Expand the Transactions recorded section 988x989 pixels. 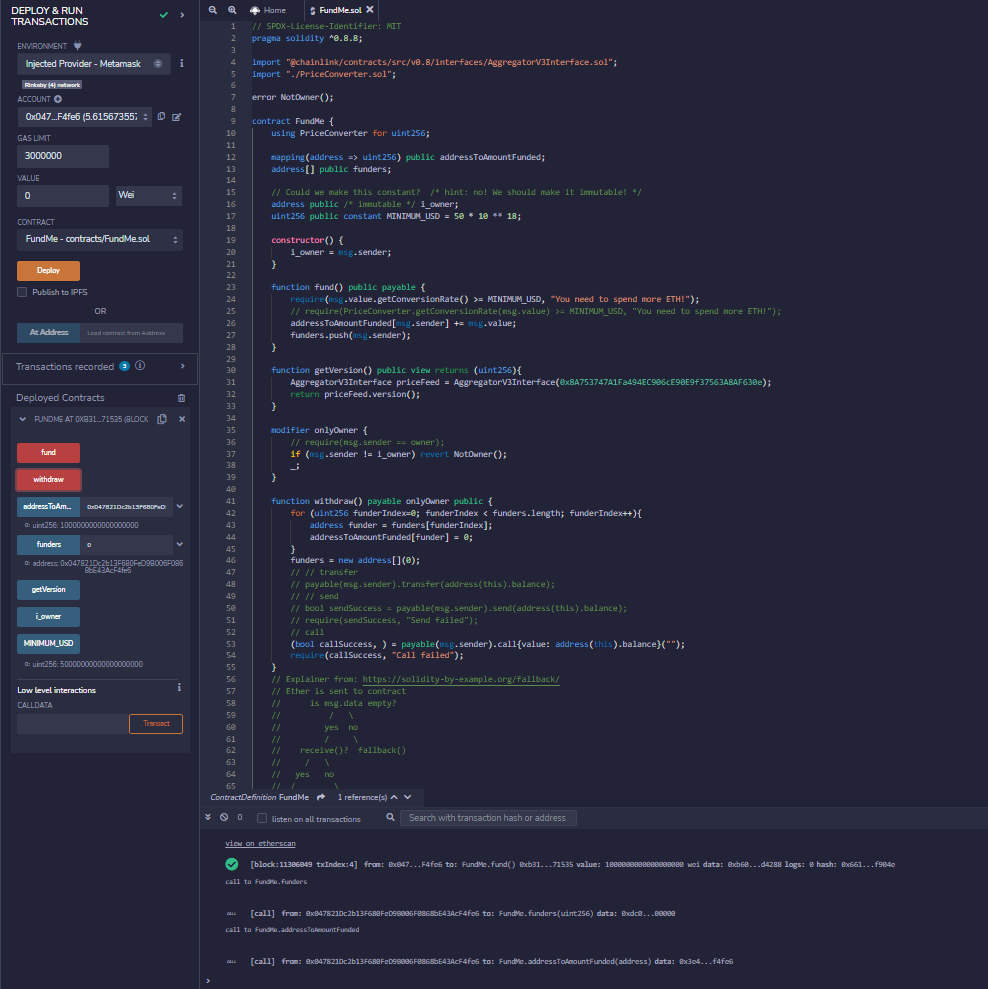click(x=182, y=366)
